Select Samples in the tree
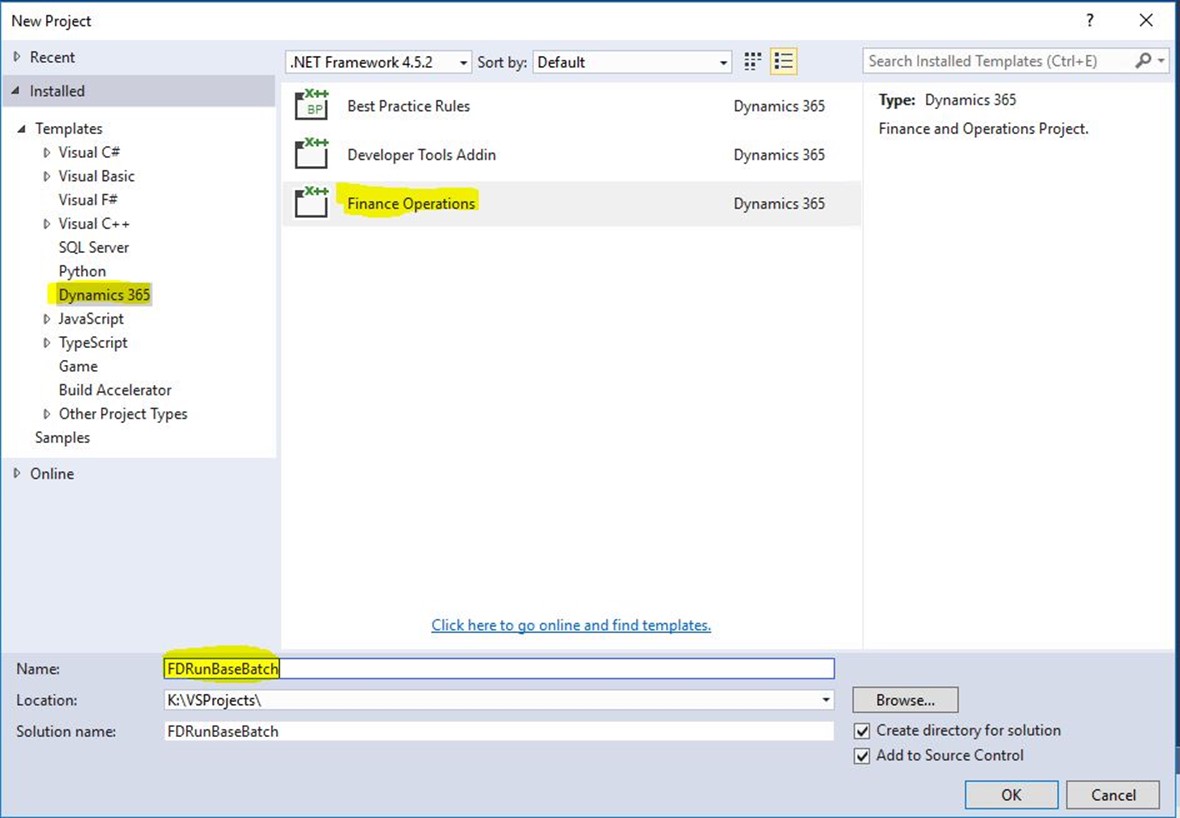Viewport: 1180px width, 818px height. pos(62,437)
